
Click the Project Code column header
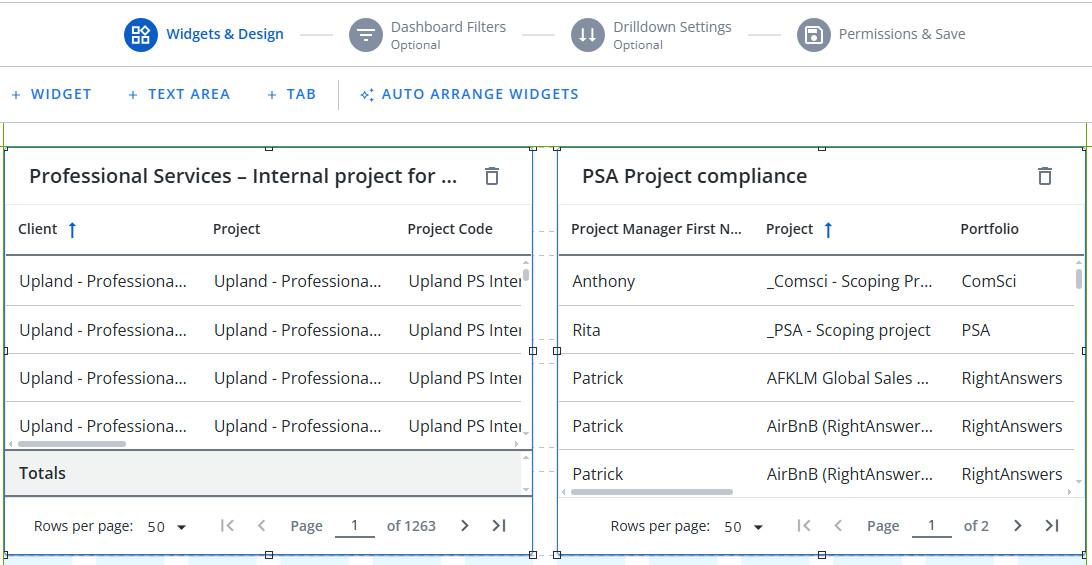click(x=450, y=229)
